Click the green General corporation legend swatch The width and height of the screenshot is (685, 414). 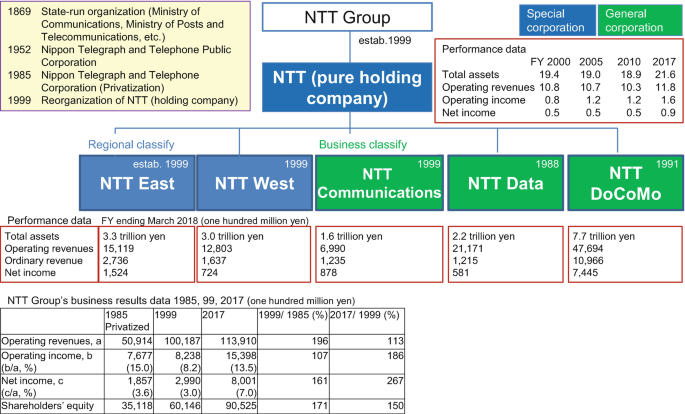click(639, 20)
